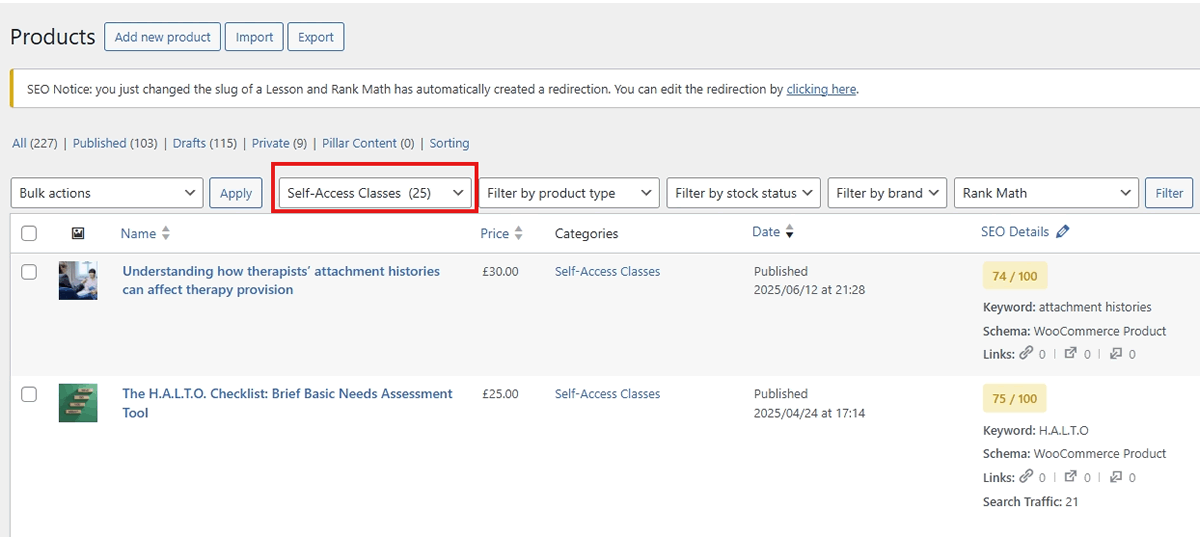
Task: Click thumbnail of H.A.L.T.O. Checklist product
Action: [x=78, y=403]
